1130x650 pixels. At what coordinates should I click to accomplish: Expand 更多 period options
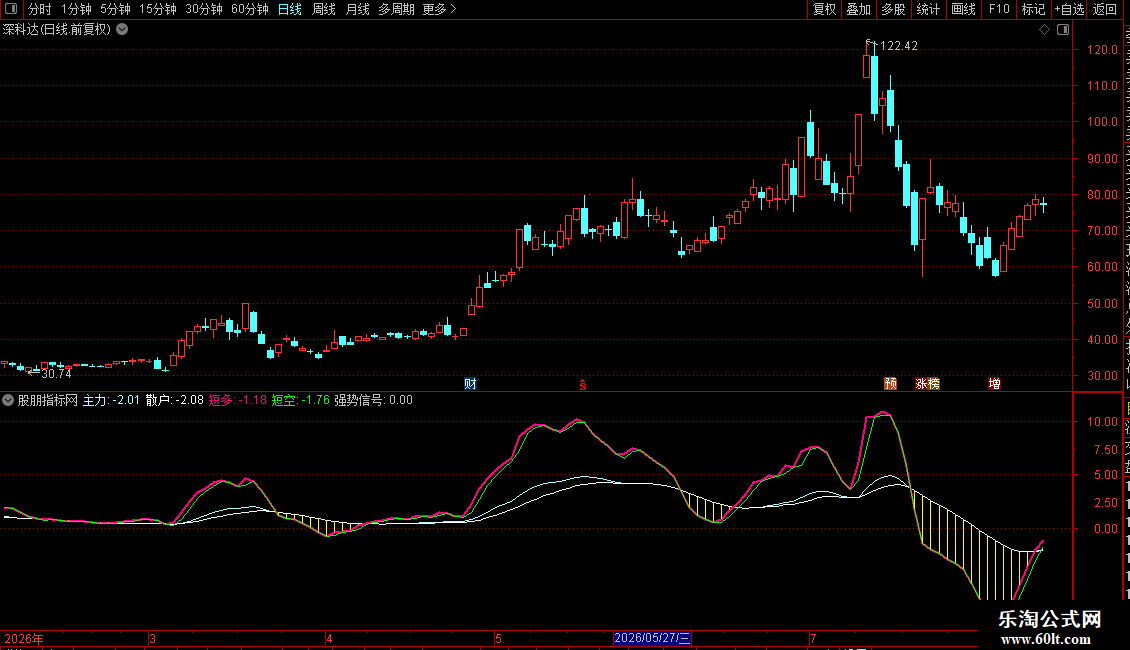[x=439, y=9]
